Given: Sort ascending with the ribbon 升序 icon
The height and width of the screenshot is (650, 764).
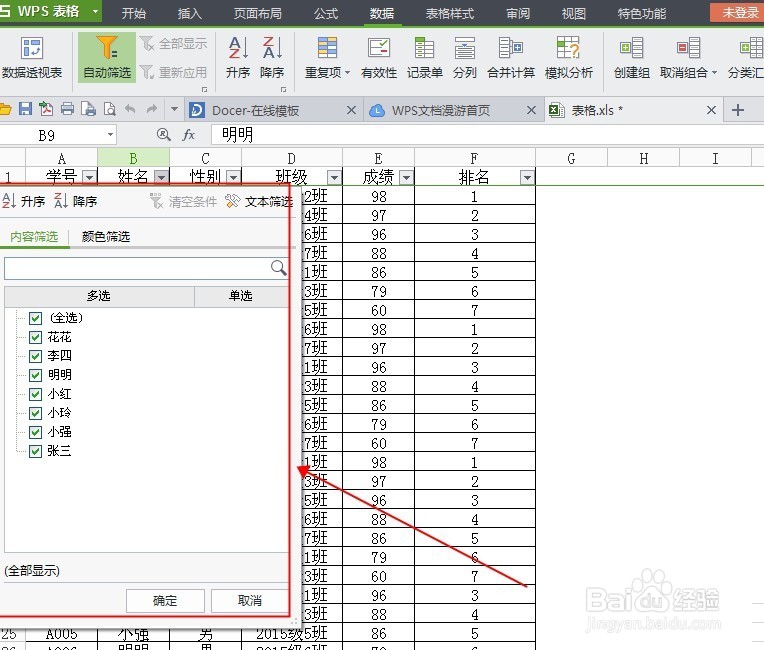Looking at the screenshot, I should pyautogui.click(x=238, y=57).
